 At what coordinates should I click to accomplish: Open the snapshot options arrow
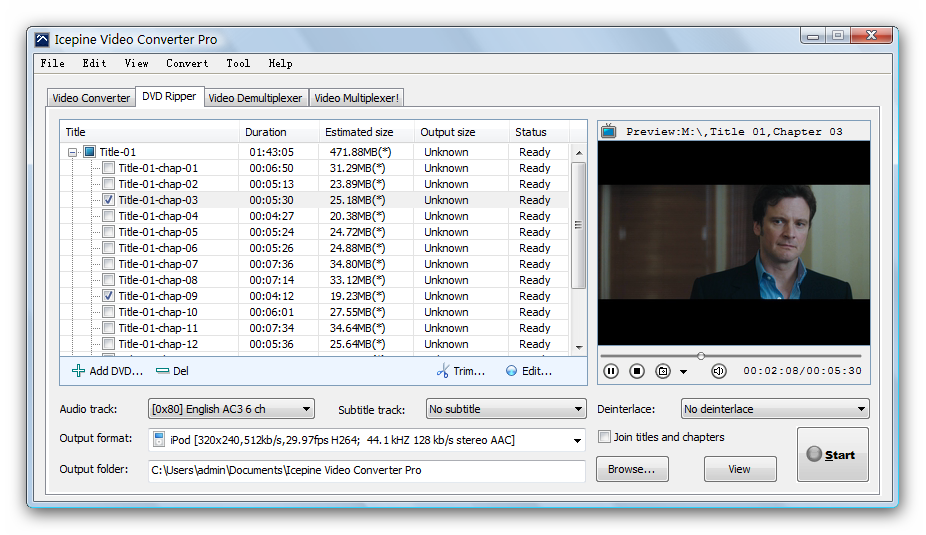(x=683, y=371)
